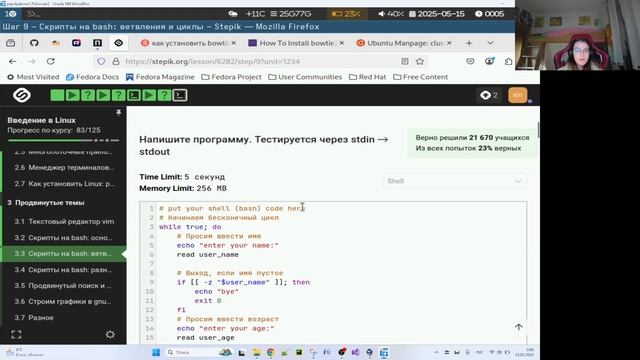640x360 pixels.
Task: Open the Fedora Project bookmarks folder
Action: coord(231,77)
